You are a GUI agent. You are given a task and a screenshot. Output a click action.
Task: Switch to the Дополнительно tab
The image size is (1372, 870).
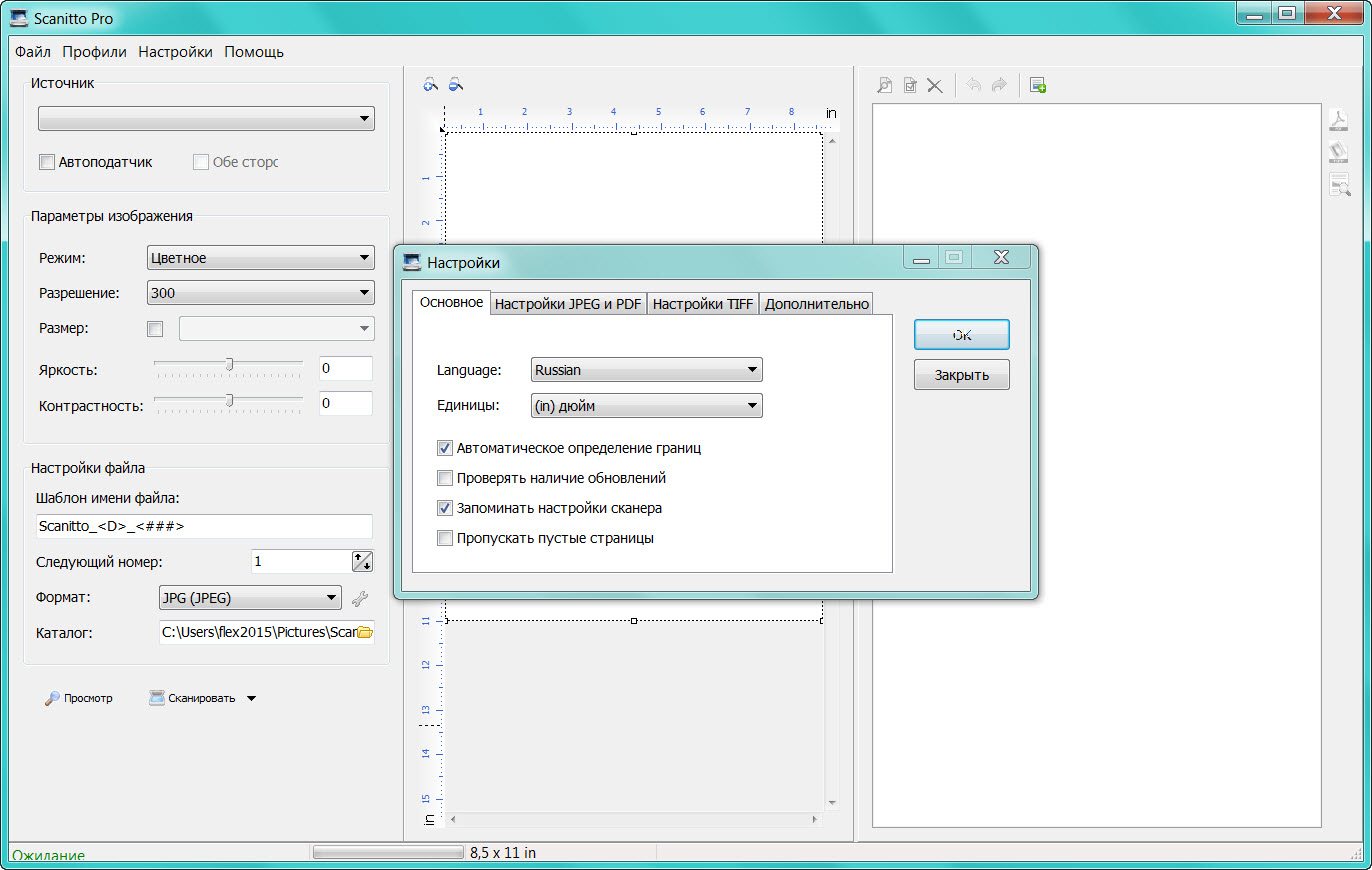pos(817,304)
